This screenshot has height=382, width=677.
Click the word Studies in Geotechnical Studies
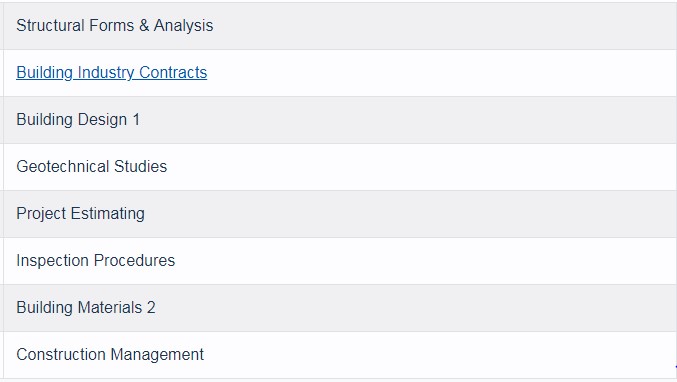click(x=140, y=166)
